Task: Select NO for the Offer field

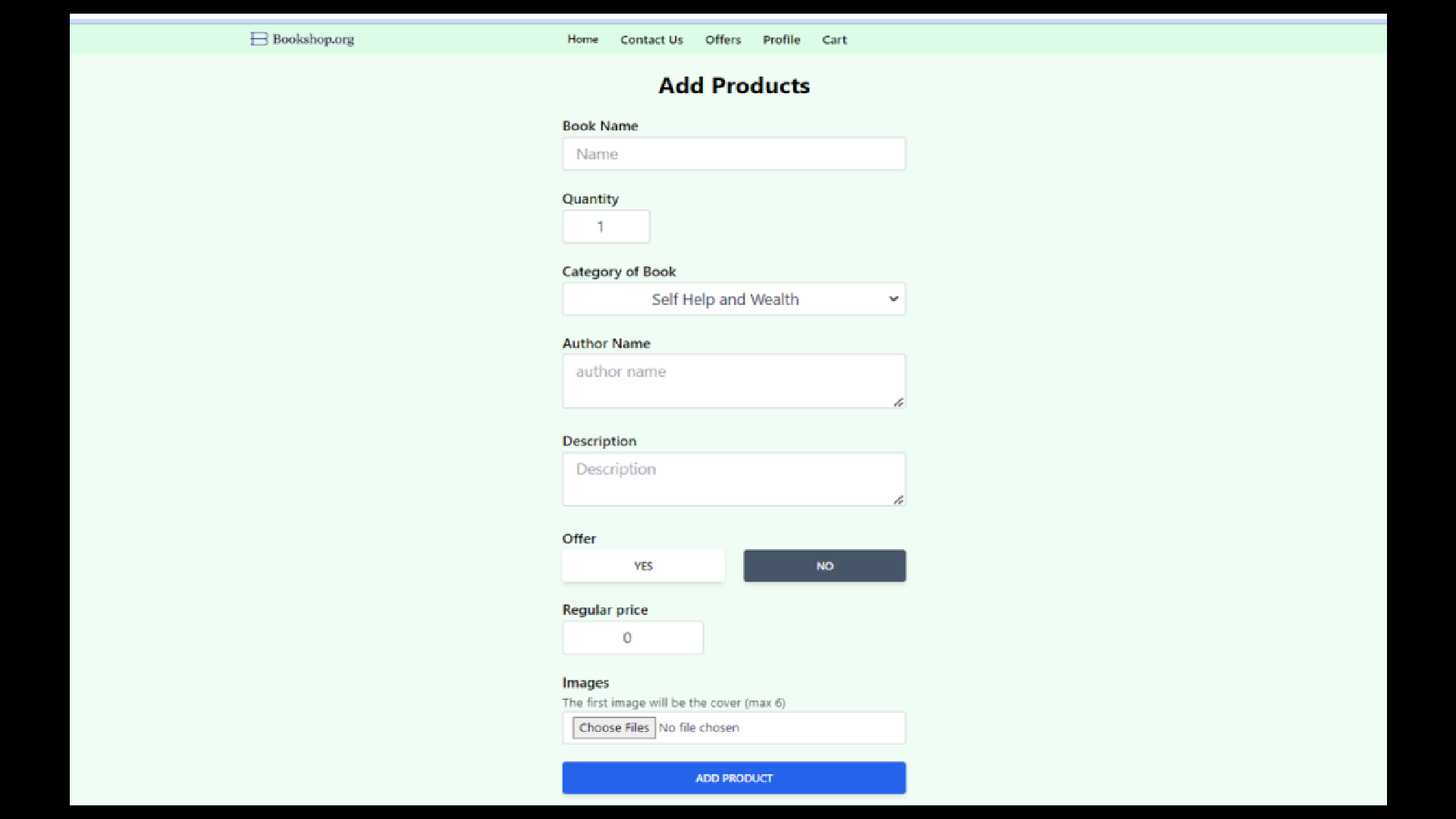Action: click(x=824, y=566)
